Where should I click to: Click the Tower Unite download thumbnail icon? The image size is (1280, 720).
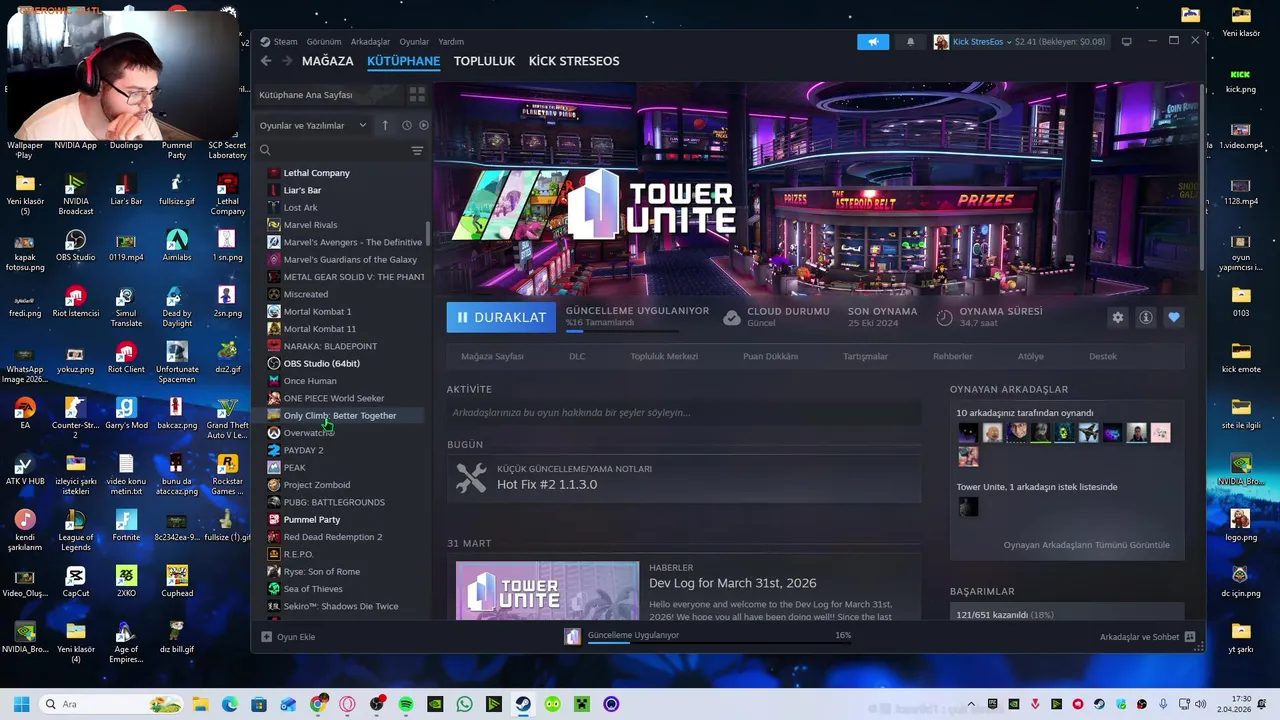click(x=572, y=637)
